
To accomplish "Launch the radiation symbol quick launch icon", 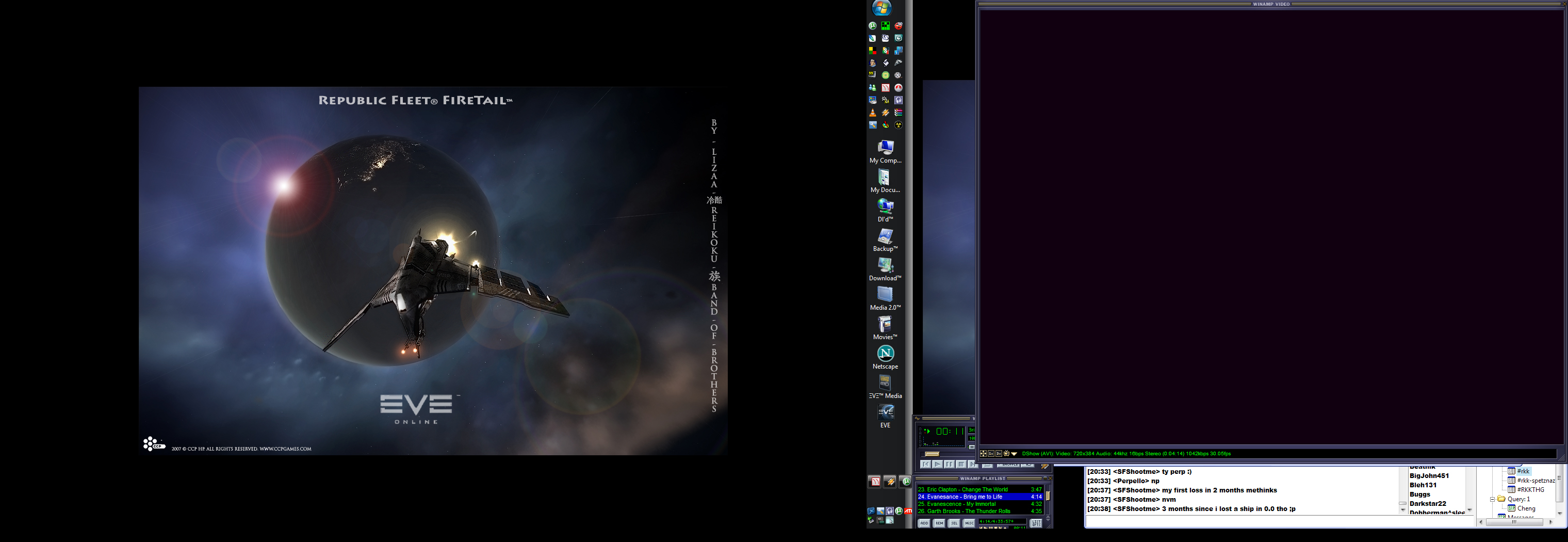I will click(x=899, y=125).
